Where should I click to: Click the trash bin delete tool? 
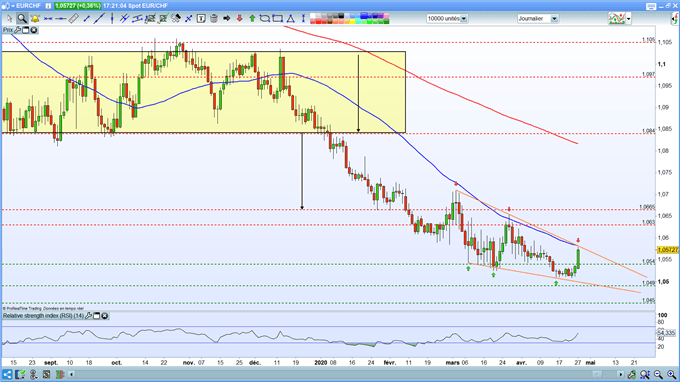coord(214,19)
